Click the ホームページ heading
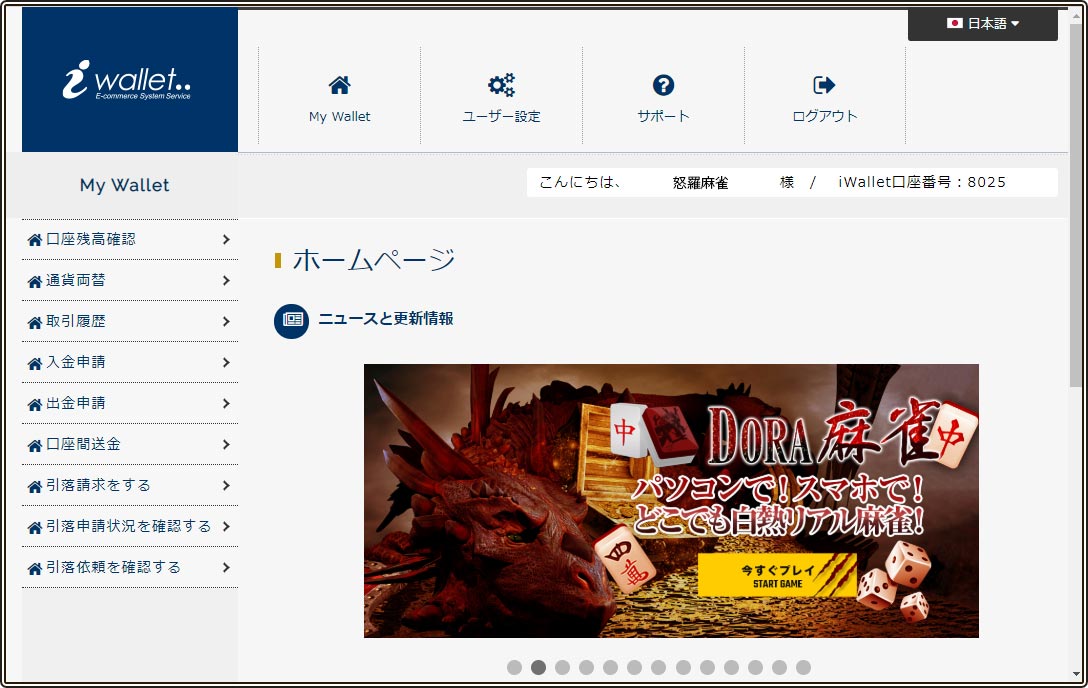This screenshot has height=688, width=1088. [x=373, y=260]
